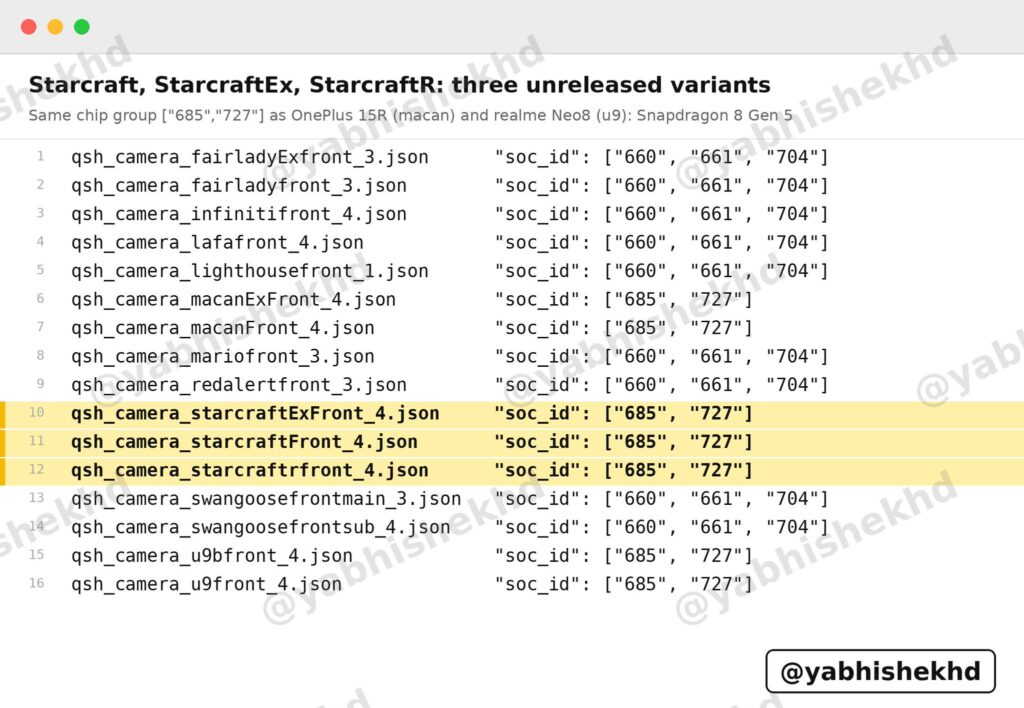1024x708 pixels.
Task: Click the @yabhishekhd handle badge
Action: 880,671
